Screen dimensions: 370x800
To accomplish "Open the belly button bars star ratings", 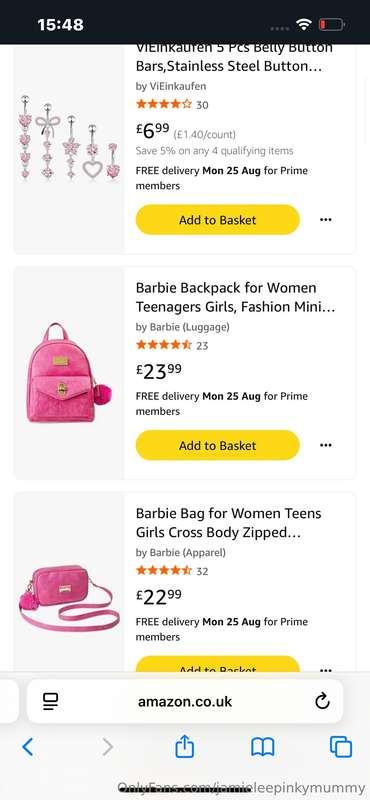I will coord(164,105).
